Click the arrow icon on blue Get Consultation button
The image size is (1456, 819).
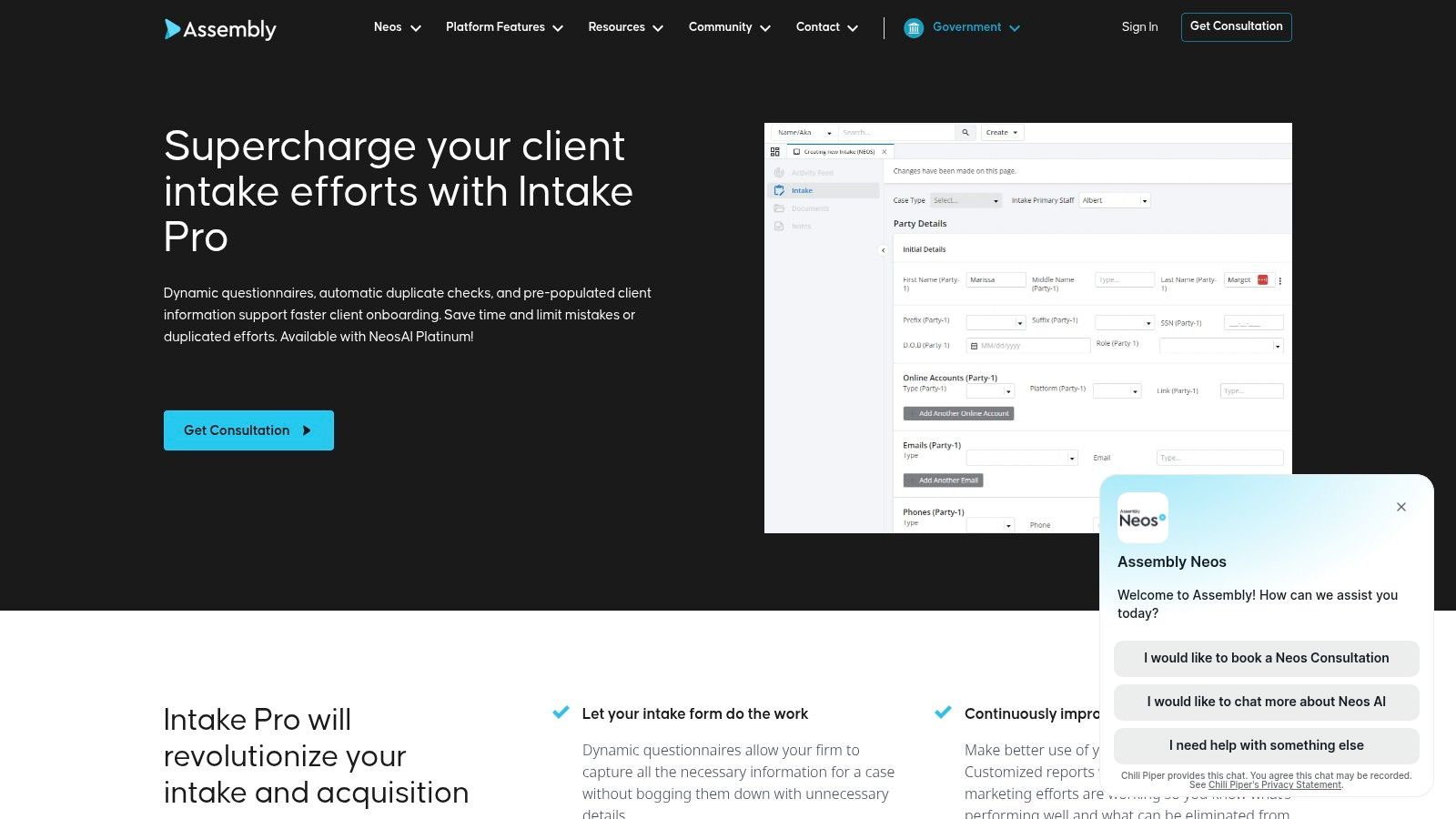coord(307,430)
